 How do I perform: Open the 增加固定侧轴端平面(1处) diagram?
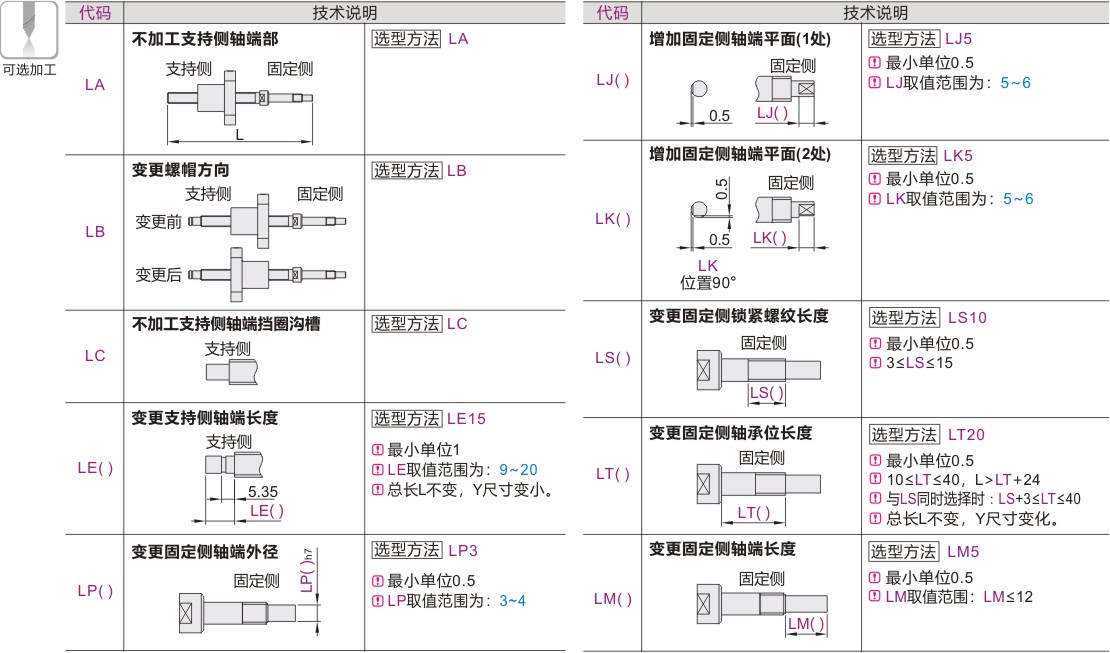[752, 101]
